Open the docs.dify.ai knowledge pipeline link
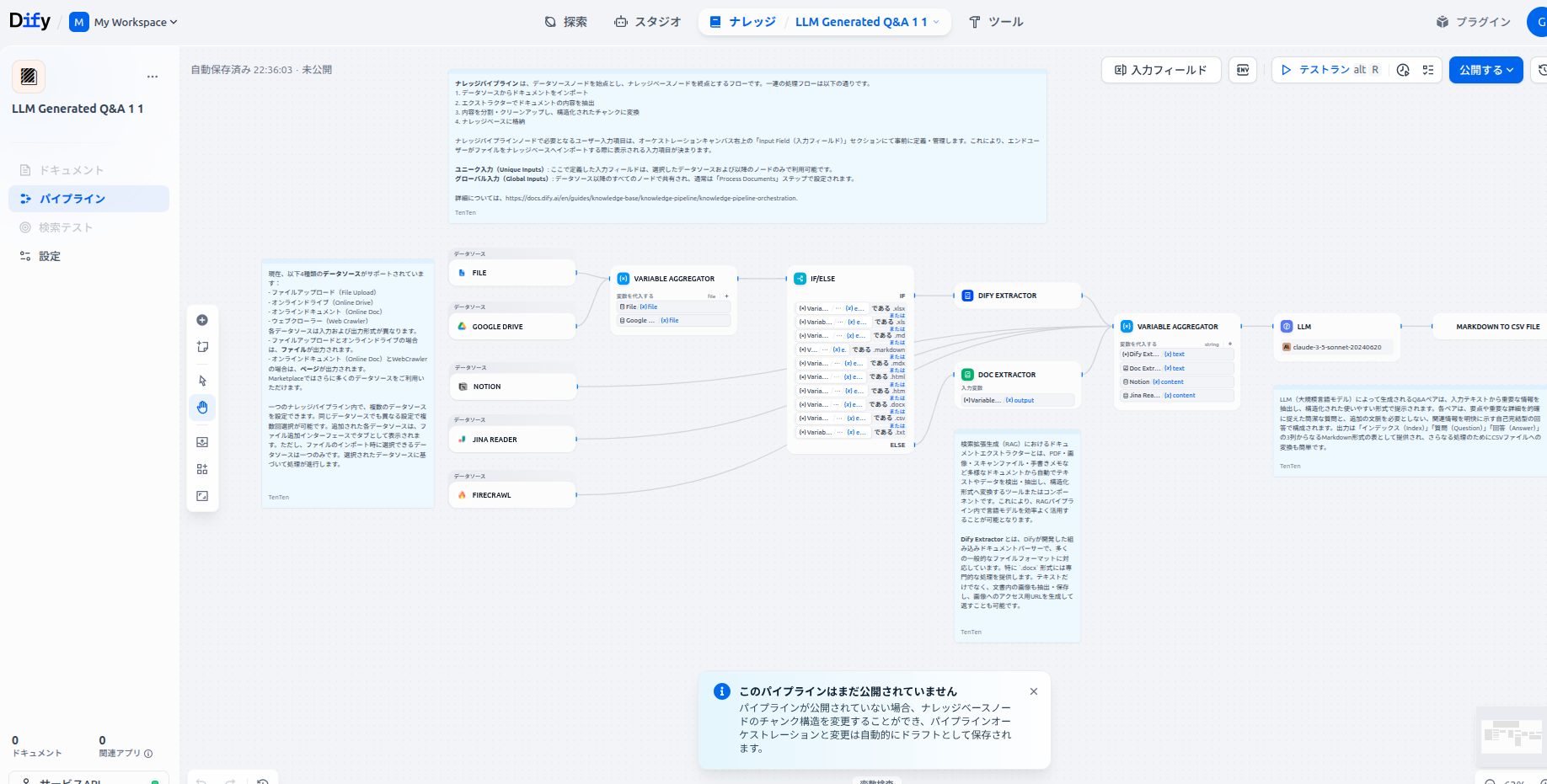 [x=650, y=198]
